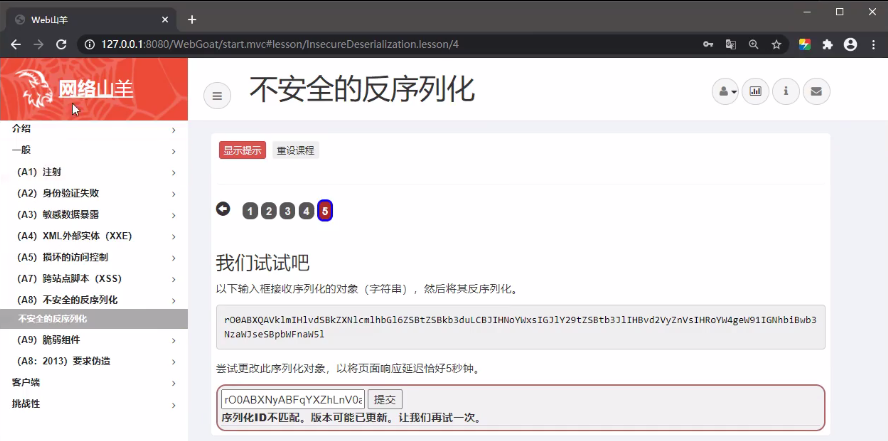Collapse (A8) 不安全的反序列化 category
This screenshot has height=441, width=888.
tap(94, 300)
